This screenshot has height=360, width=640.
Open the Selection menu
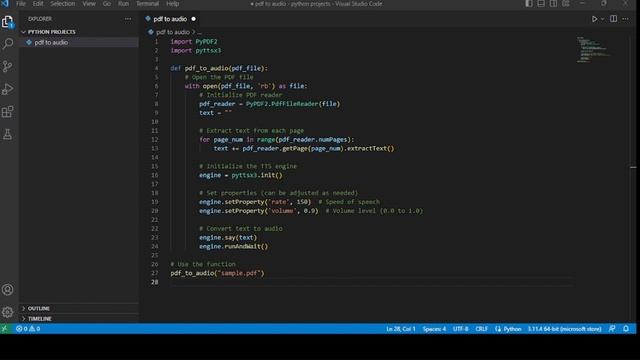click(x=62, y=4)
